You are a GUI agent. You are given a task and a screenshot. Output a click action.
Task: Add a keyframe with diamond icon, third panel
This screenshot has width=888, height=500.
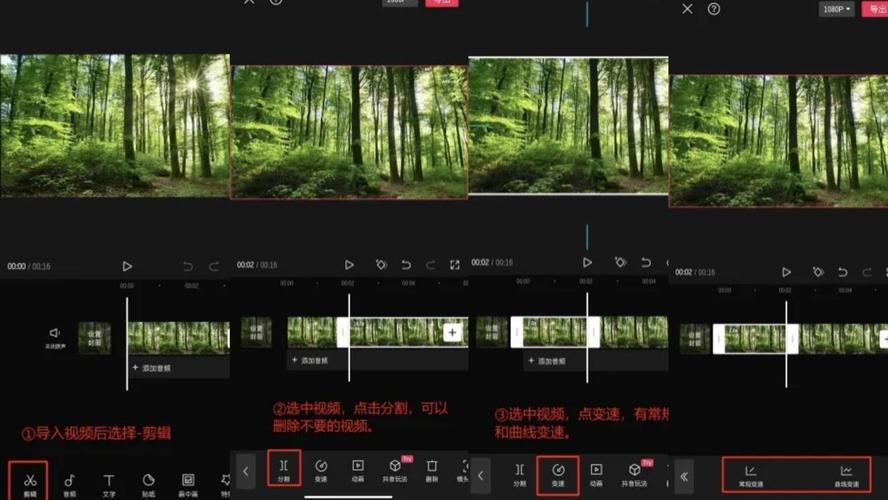click(x=621, y=262)
